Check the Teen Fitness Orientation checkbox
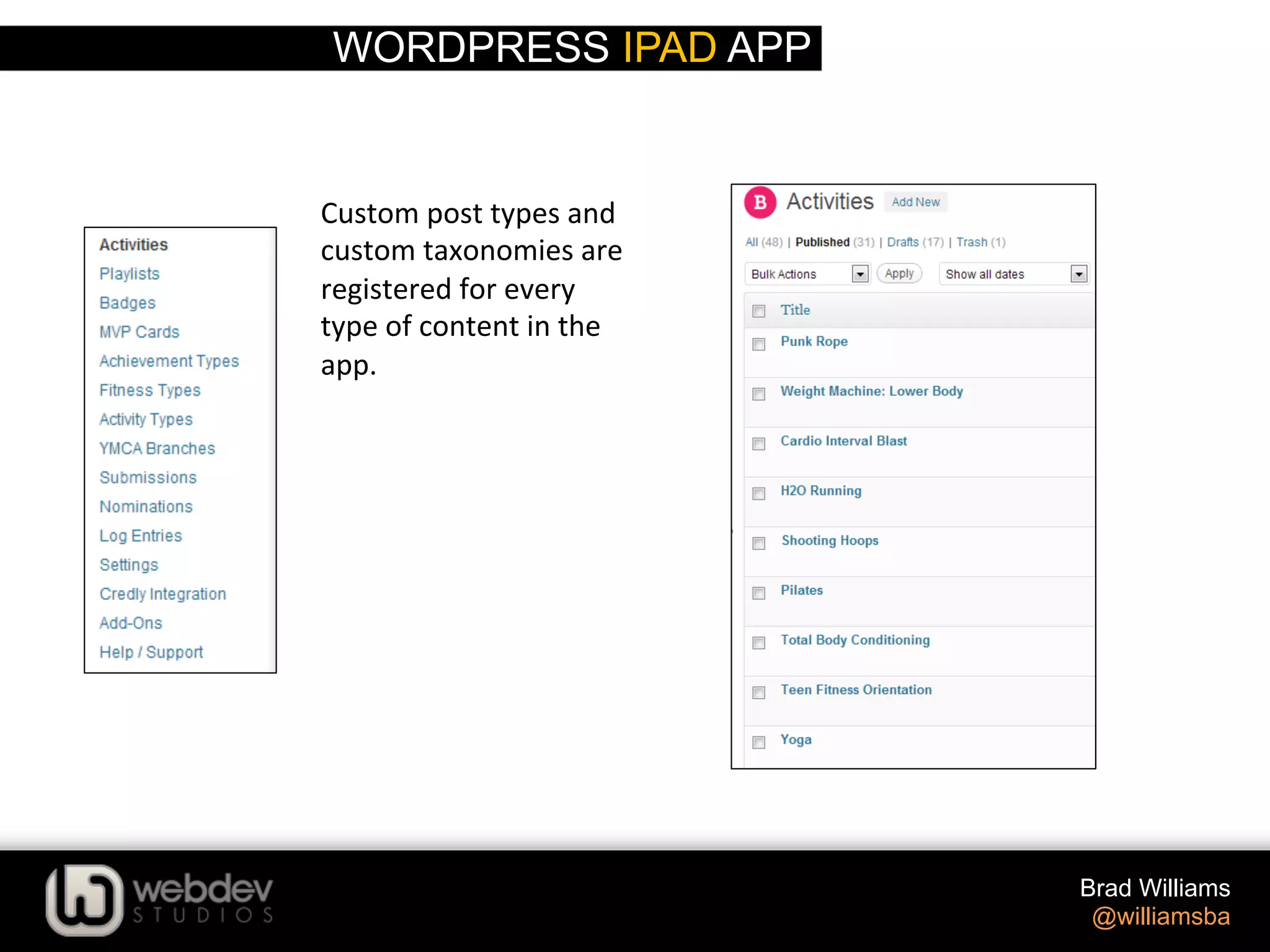1270x952 pixels. click(758, 692)
